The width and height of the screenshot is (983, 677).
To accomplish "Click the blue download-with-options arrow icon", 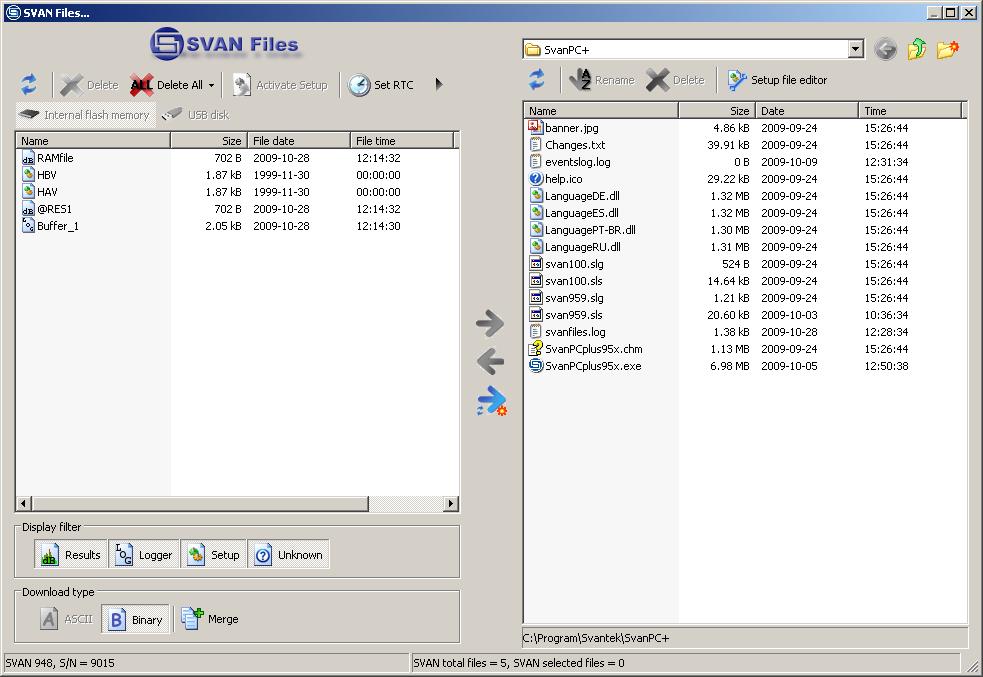I will point(492,401).
